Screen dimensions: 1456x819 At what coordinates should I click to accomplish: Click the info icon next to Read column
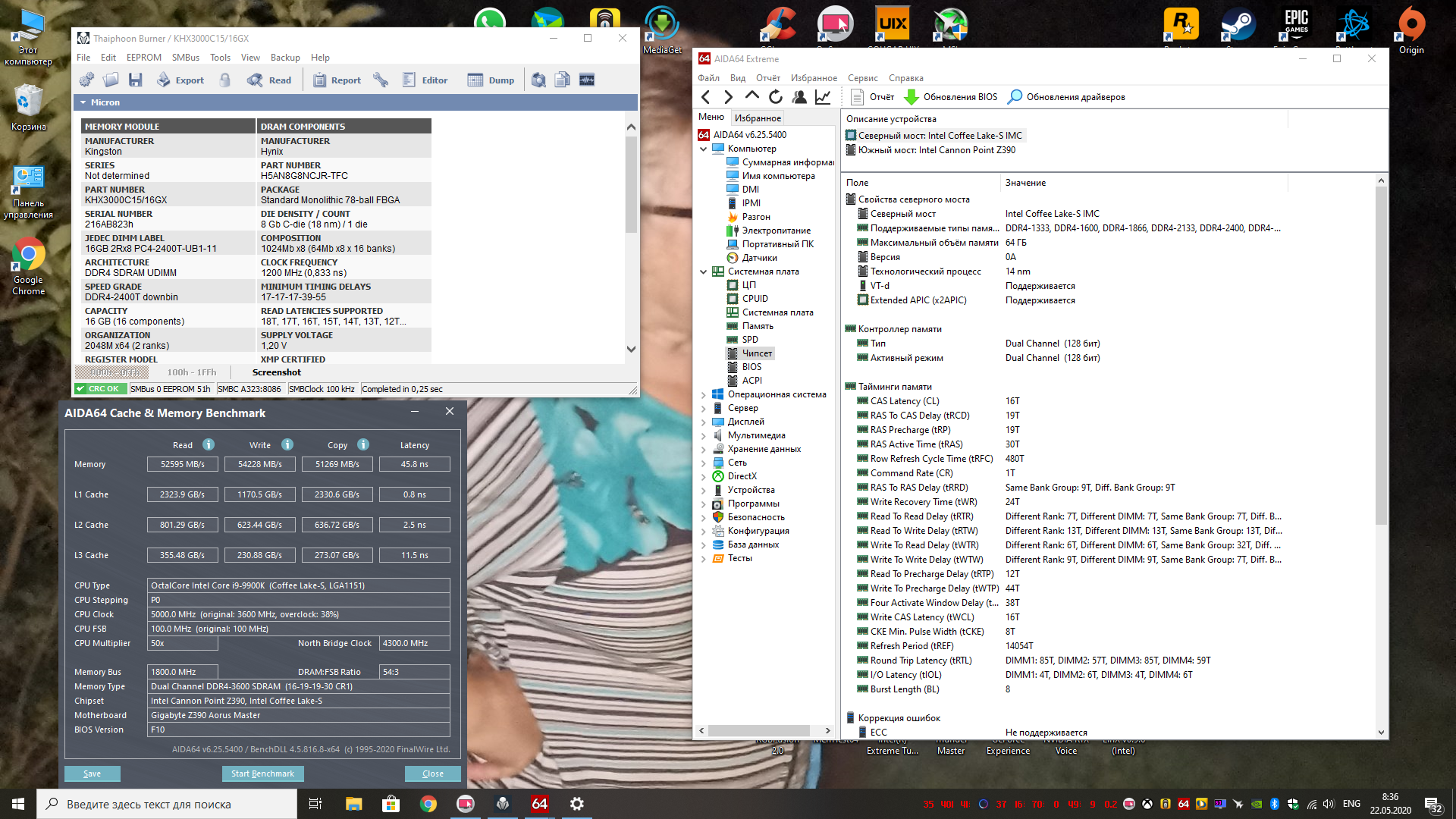coord(209,445)
